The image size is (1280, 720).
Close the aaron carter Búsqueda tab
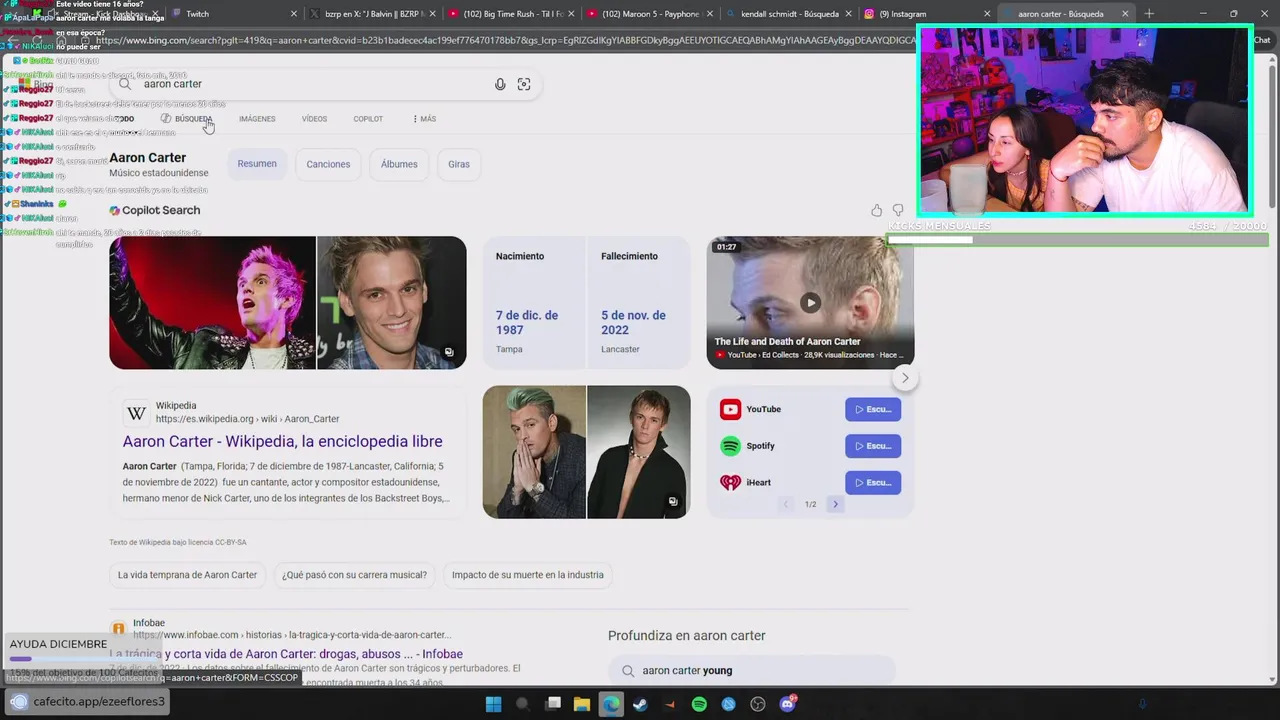pos(1125,14)
